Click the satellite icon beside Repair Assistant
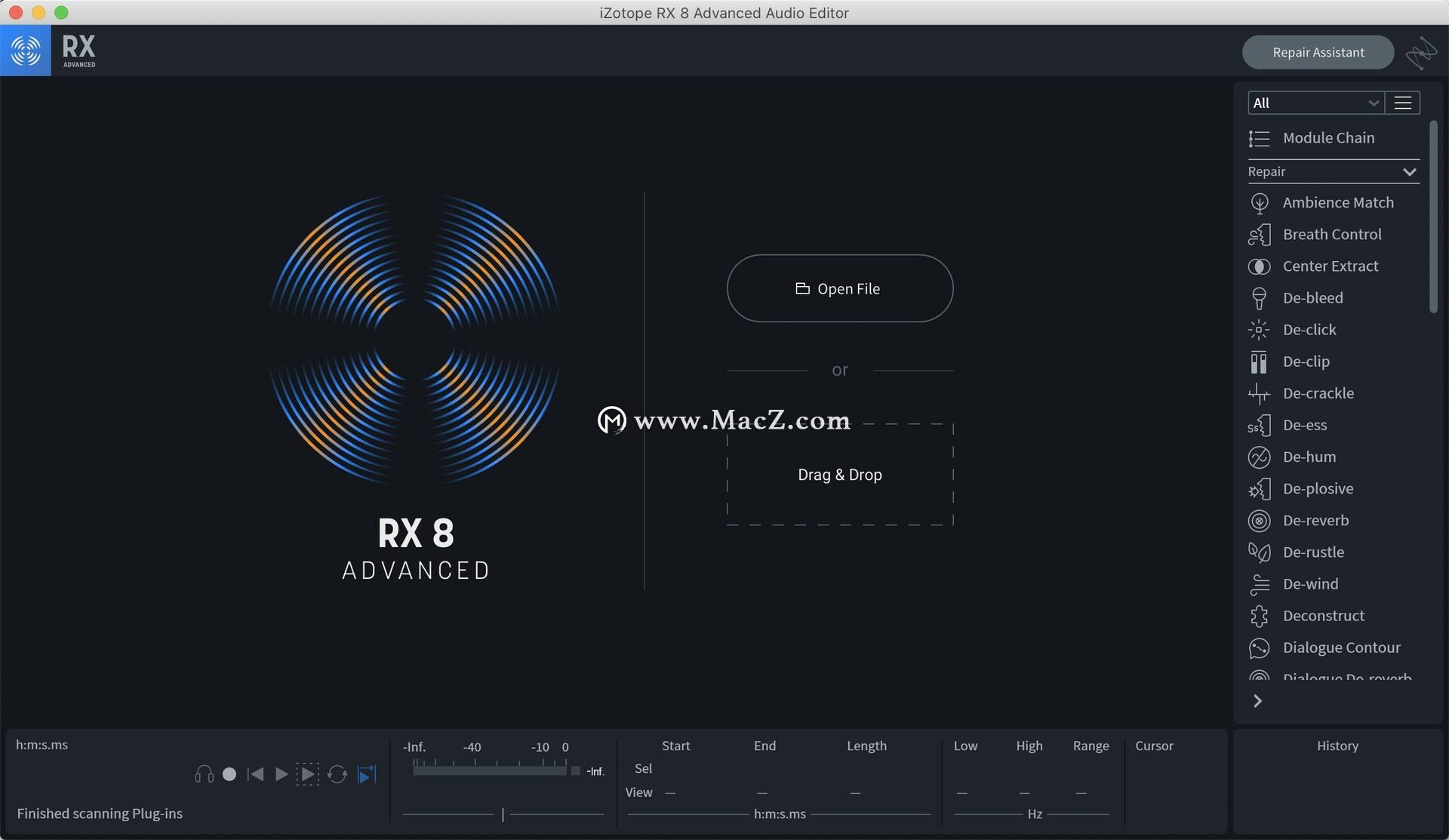Screen dimensions: 1449x840 1421,53
